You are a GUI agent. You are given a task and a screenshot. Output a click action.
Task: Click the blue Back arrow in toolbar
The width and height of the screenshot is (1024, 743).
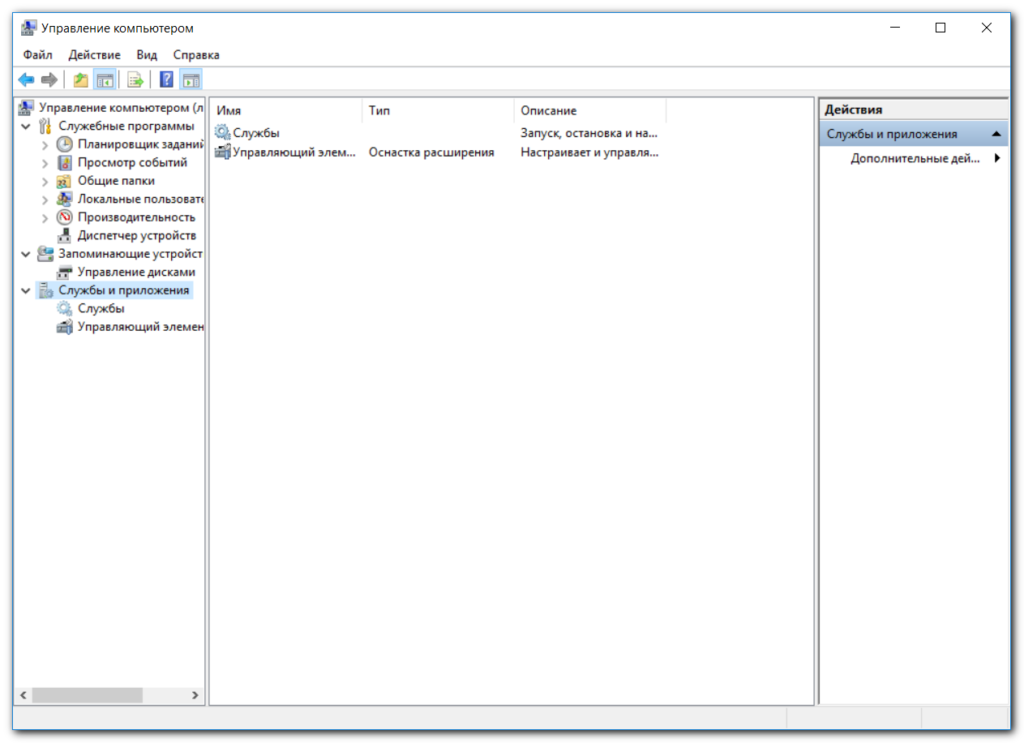pyautogui.click(x=26, y=80)
